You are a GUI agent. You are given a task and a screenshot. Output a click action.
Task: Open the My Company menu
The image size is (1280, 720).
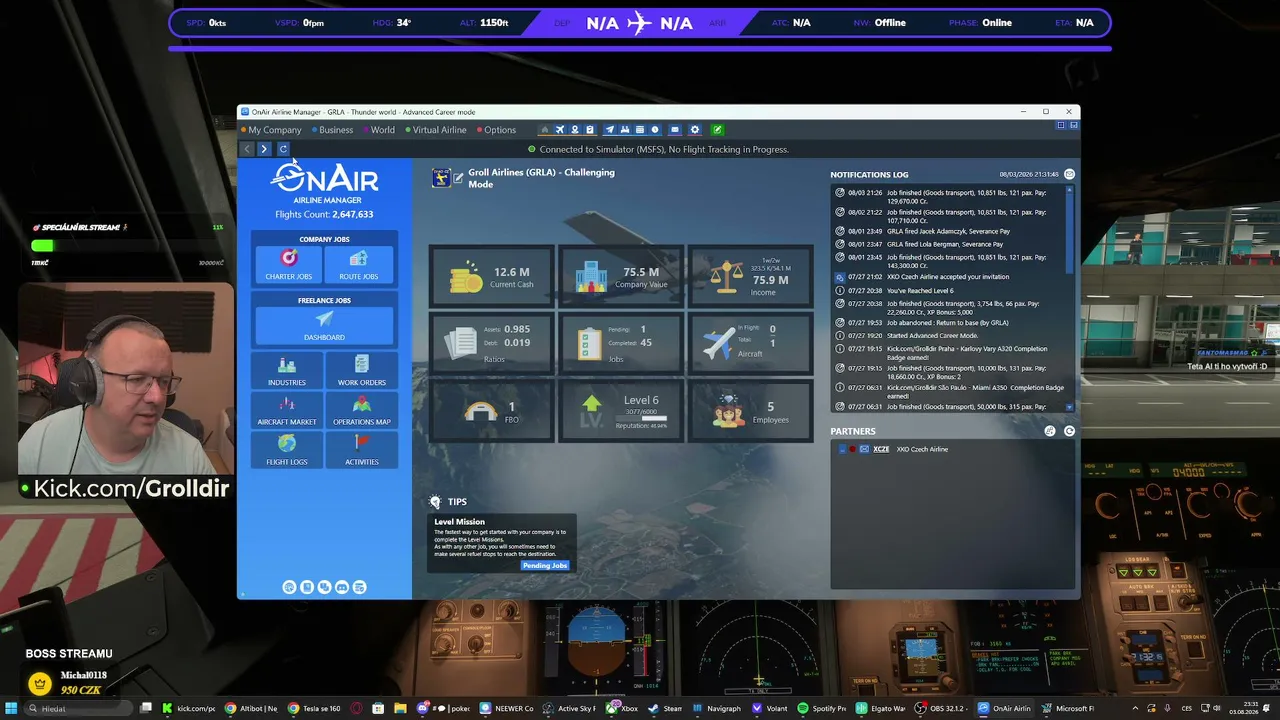point(271,130)
